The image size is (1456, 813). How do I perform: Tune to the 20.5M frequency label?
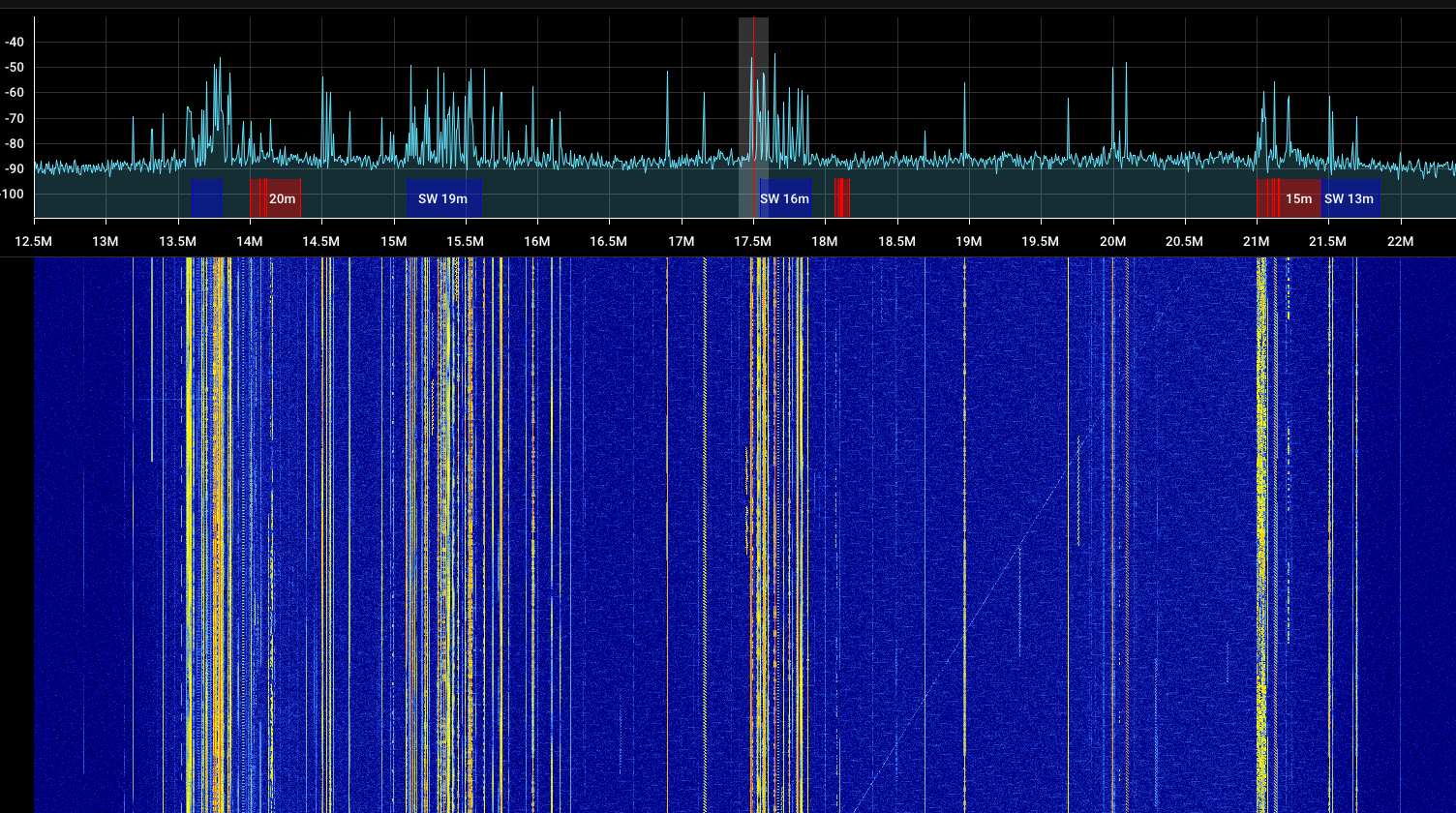point(1184,241)
